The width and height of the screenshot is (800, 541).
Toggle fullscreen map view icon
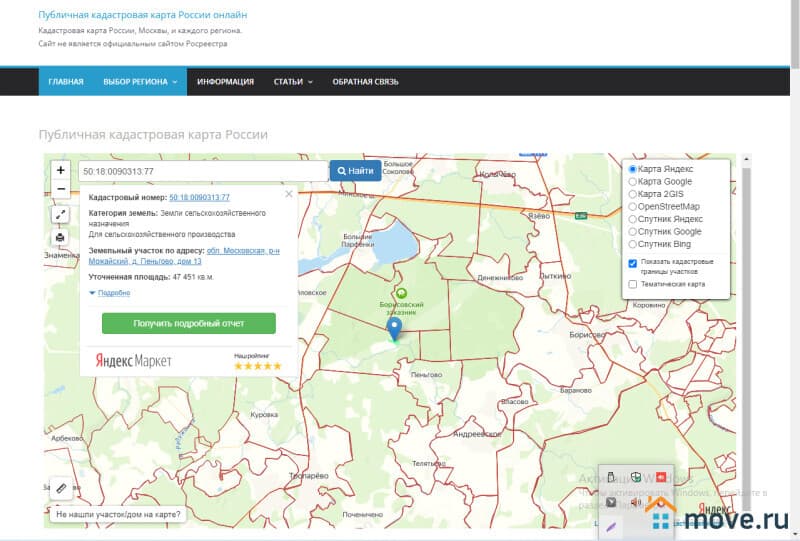(x=61, y=214)
